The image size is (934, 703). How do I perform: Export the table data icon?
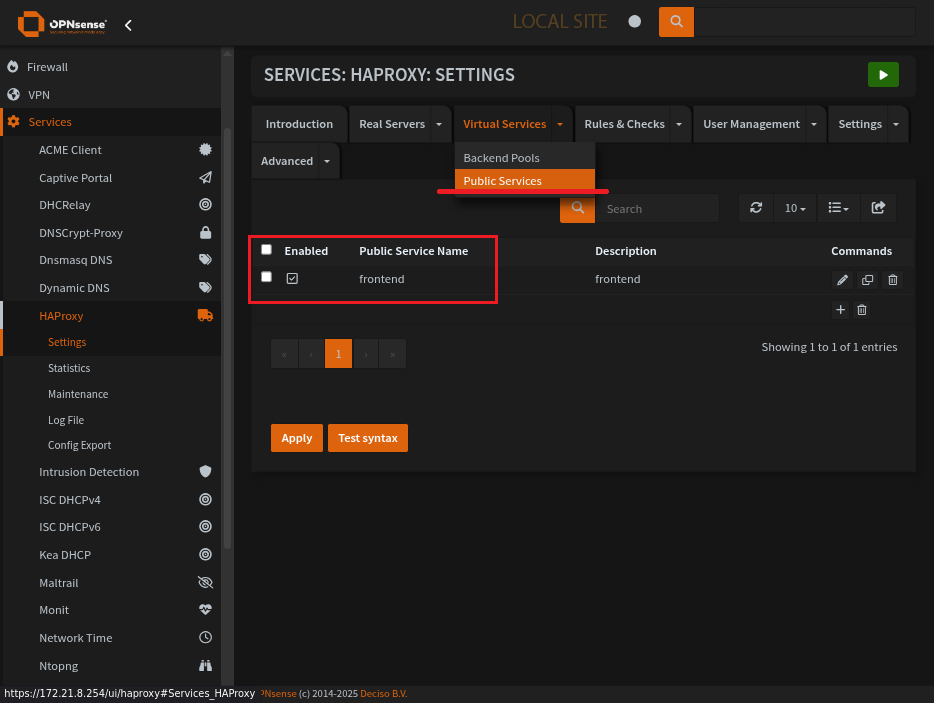[878, 208]
